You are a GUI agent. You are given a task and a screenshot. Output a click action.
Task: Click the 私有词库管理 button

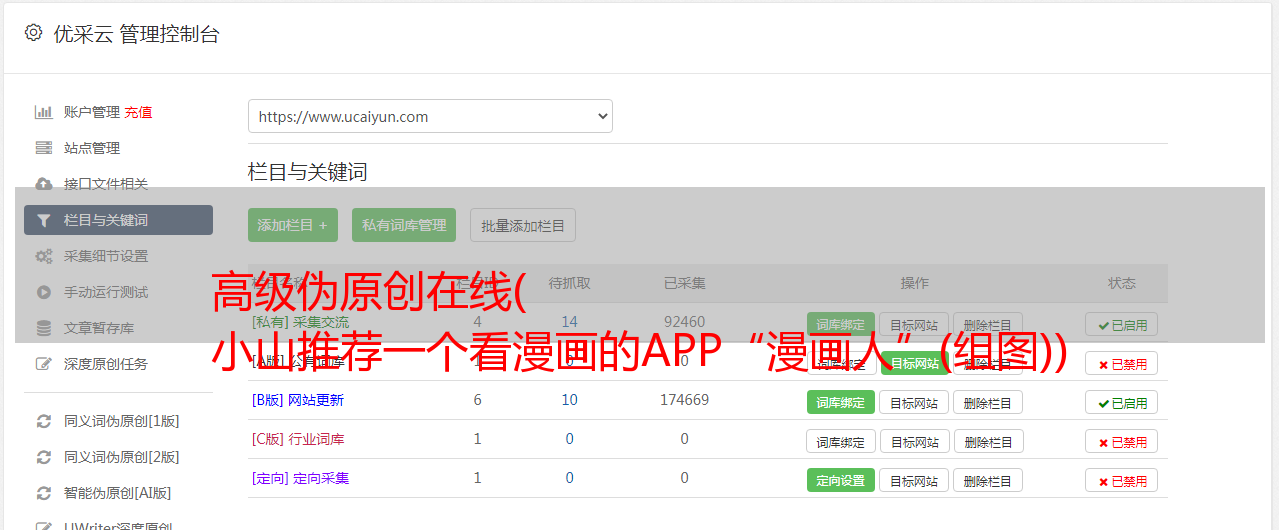404,225
